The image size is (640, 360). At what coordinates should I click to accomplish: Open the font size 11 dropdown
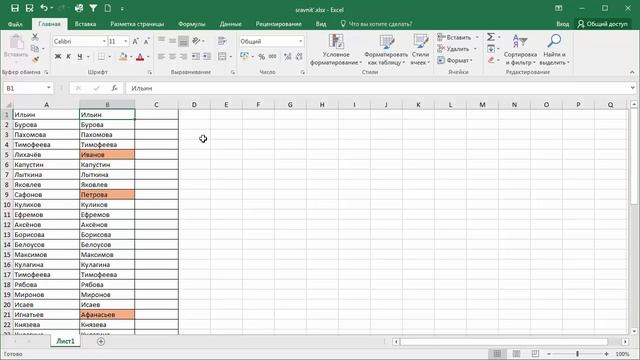click(125, 41)
